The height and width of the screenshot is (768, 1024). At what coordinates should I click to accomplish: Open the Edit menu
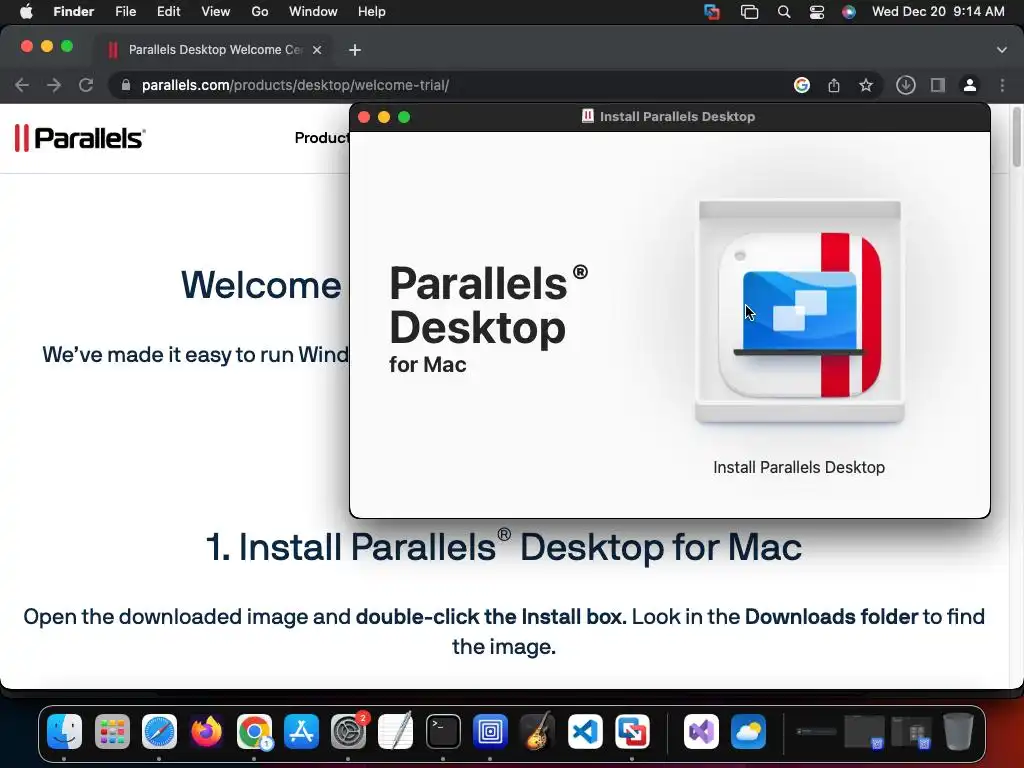(x=168, y=12)
